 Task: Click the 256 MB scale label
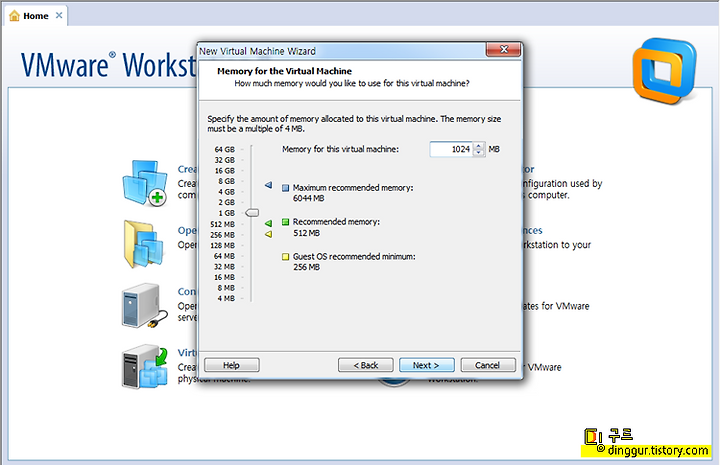223,235
